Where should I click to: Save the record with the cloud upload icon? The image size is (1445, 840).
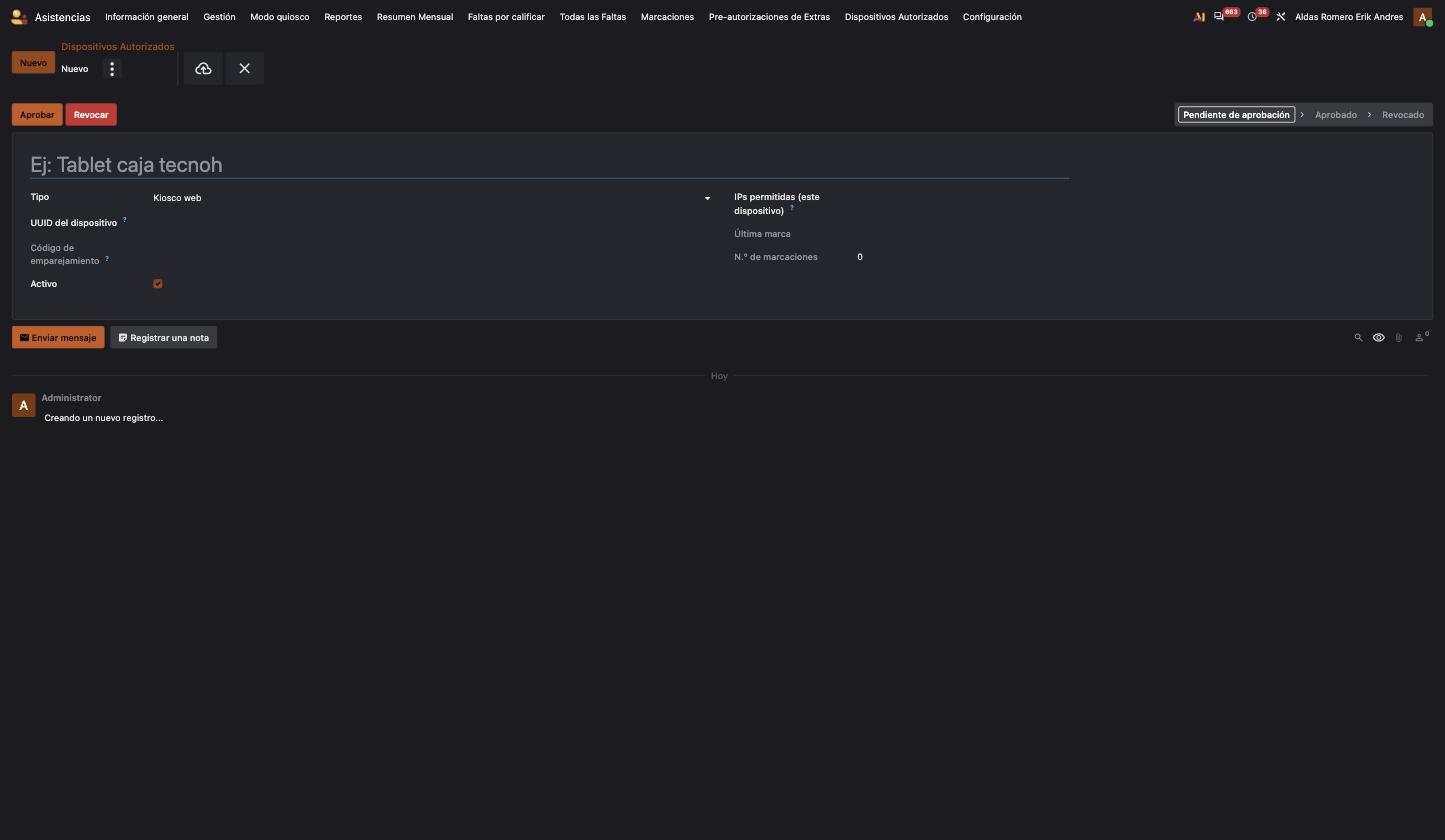(x=203, y=69)
